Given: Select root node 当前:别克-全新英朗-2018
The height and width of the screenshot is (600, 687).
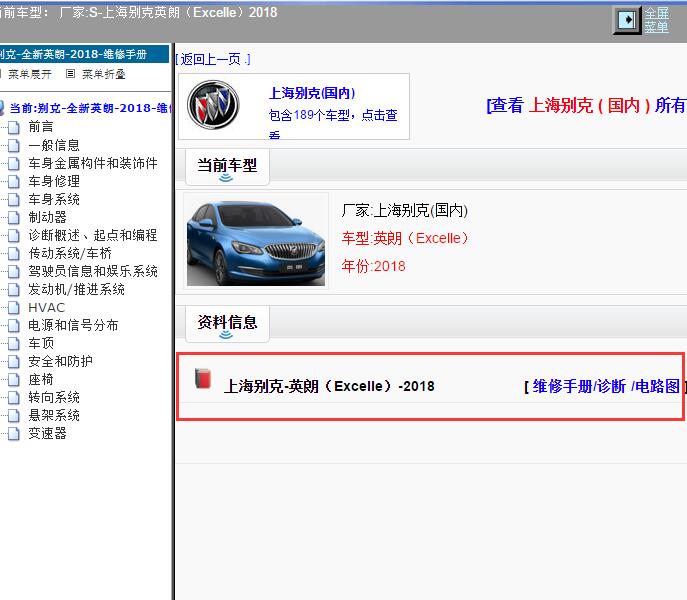Looking at the screenshot, I should [x=90, y=108].
